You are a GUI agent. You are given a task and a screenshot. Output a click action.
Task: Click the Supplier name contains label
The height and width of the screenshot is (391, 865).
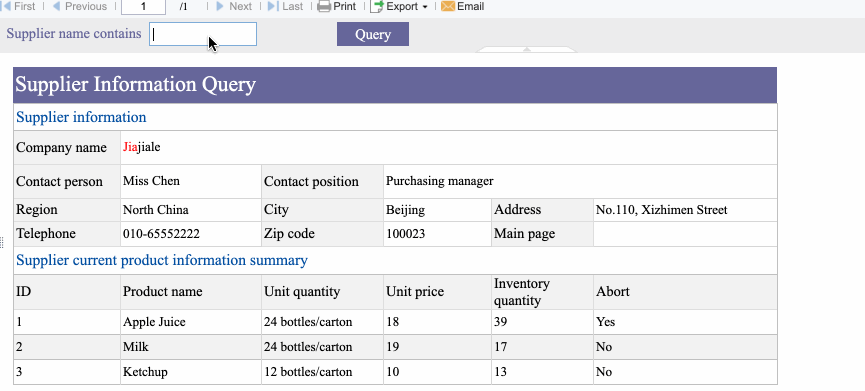point(74,34)
